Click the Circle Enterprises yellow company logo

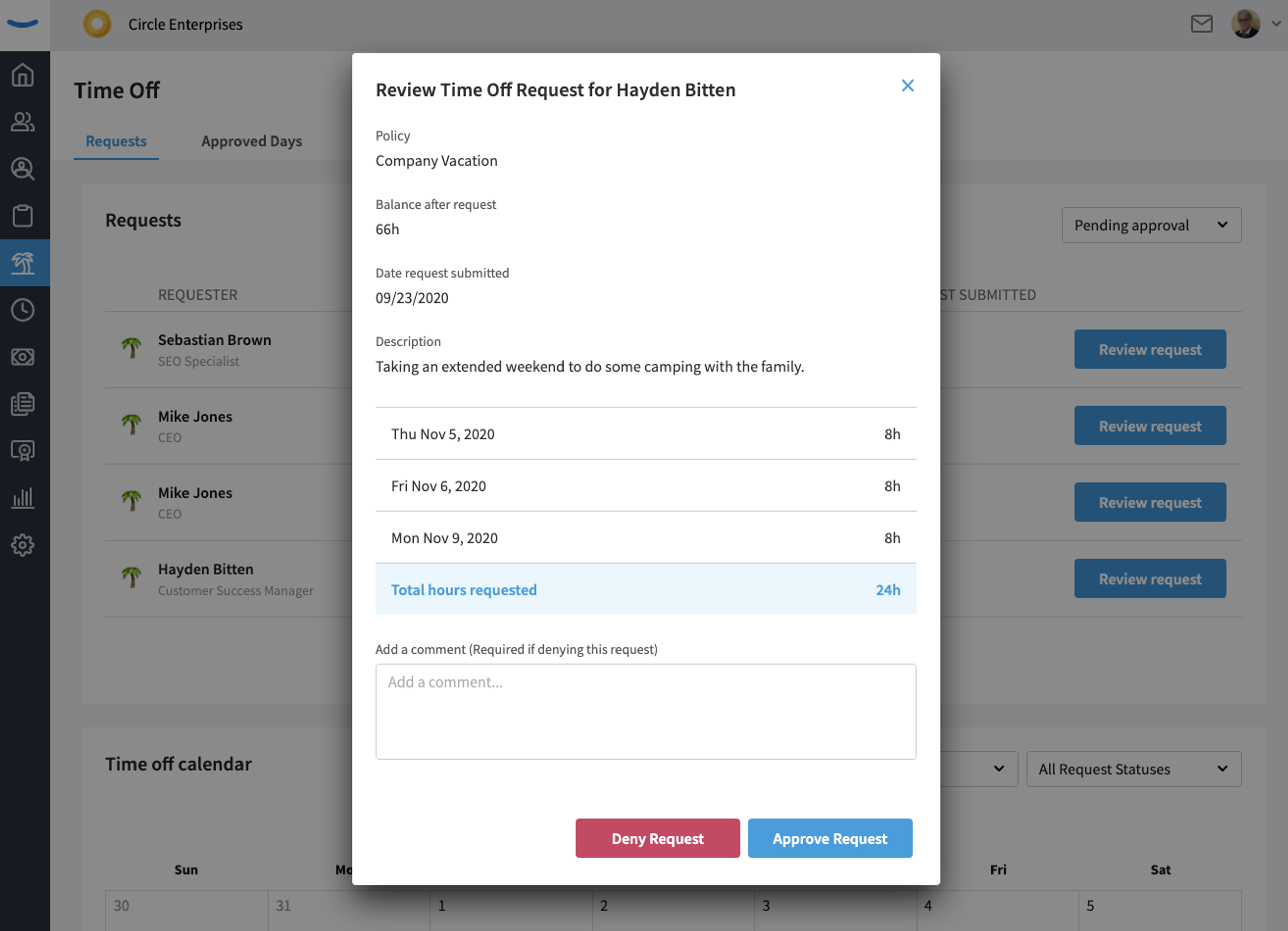(97, 24)
